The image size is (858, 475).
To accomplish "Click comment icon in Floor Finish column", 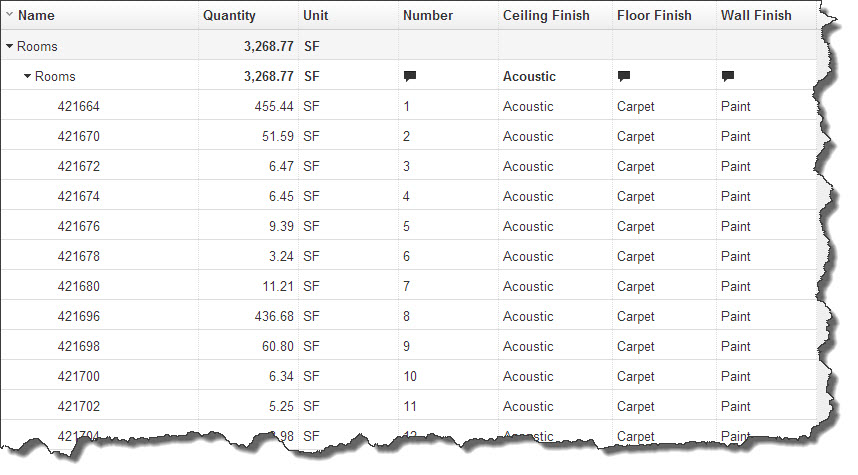I will tap(624, 76).
